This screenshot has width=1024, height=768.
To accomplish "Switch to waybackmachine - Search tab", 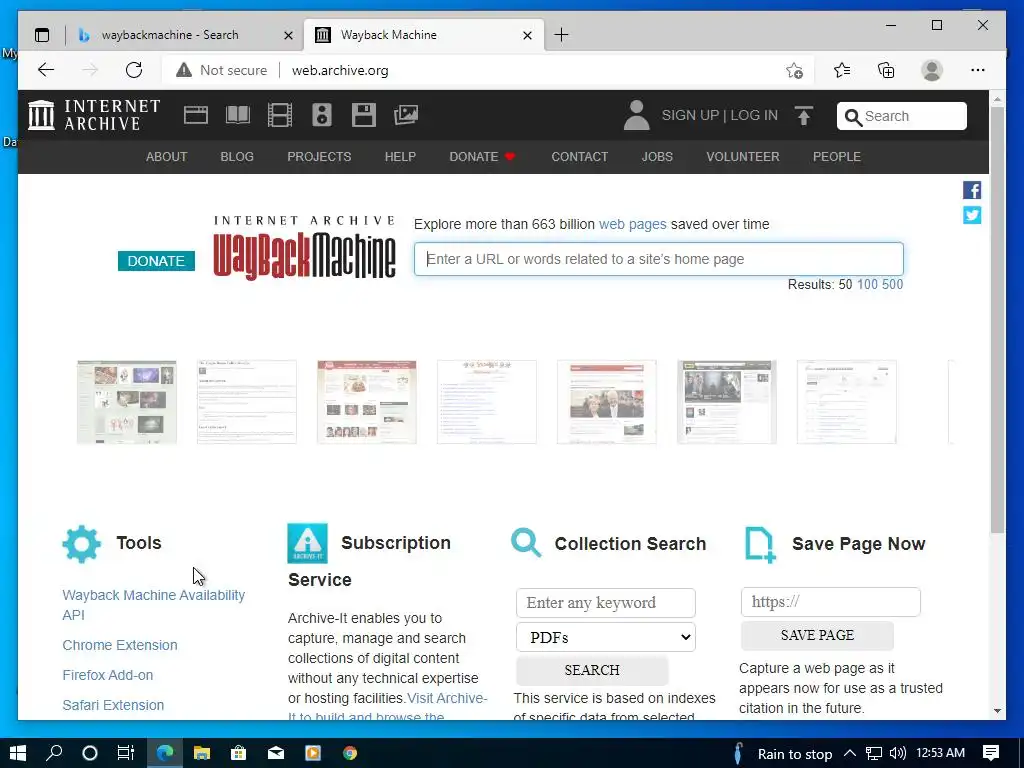I will point(170,35).
